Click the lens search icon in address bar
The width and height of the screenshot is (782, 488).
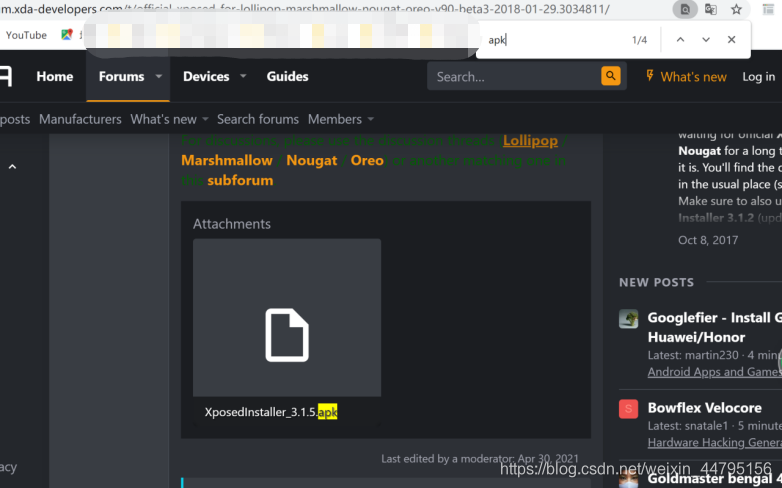[x=685, y=9]
